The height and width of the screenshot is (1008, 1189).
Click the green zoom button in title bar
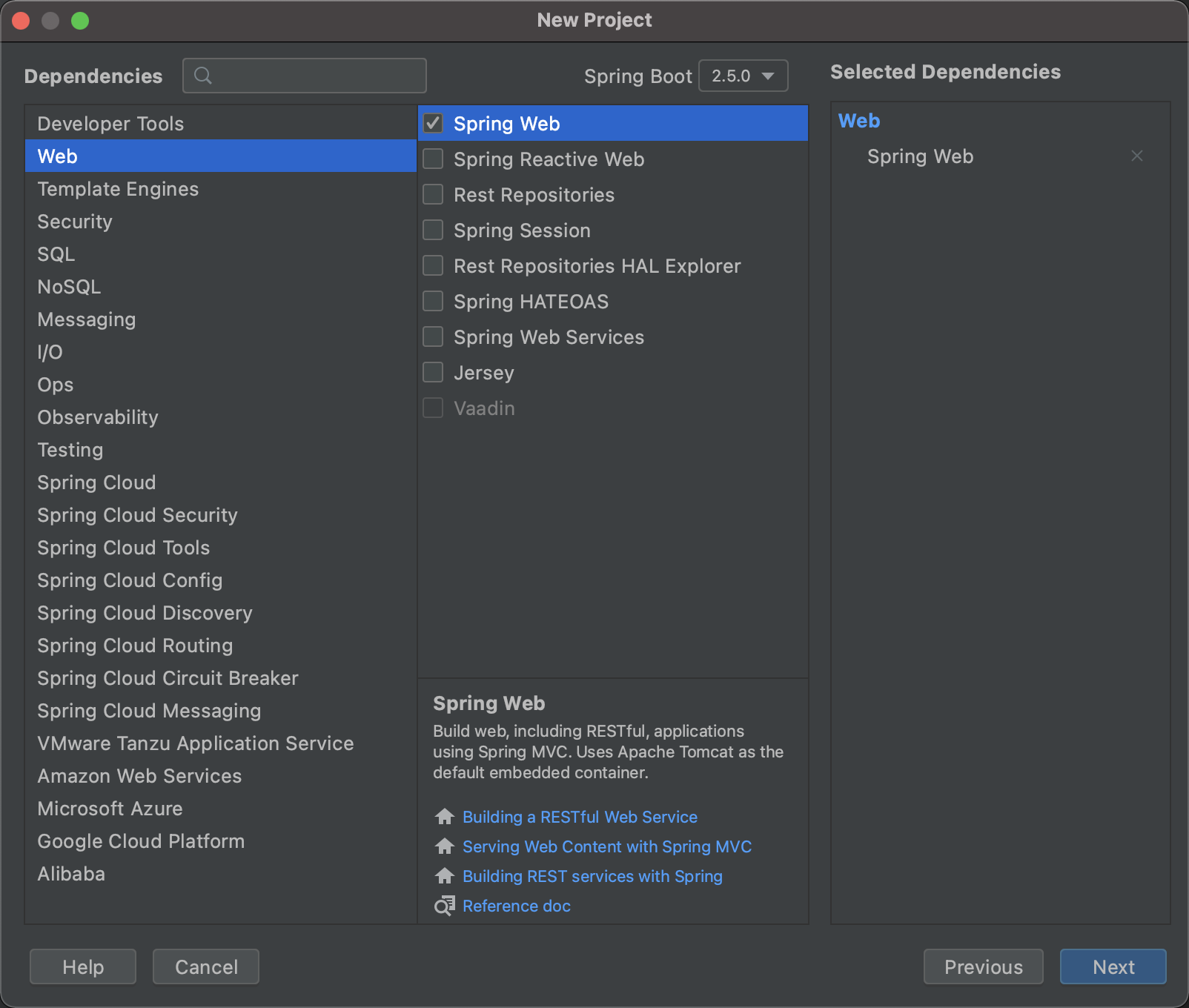81,20
